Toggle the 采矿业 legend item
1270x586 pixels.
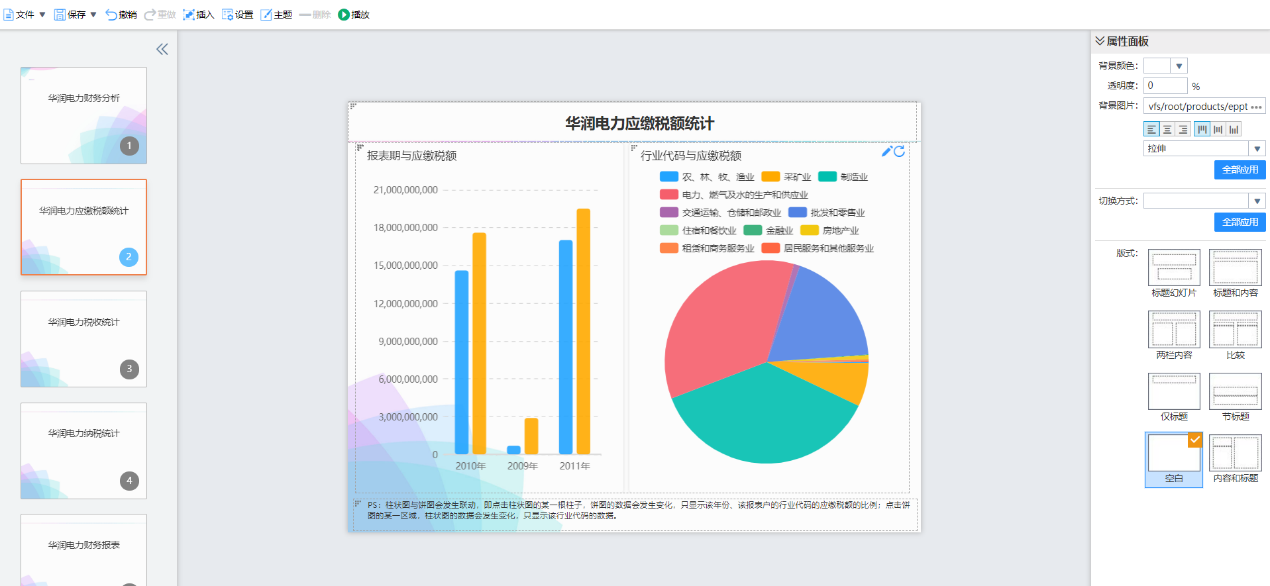[x=786, y=177]
